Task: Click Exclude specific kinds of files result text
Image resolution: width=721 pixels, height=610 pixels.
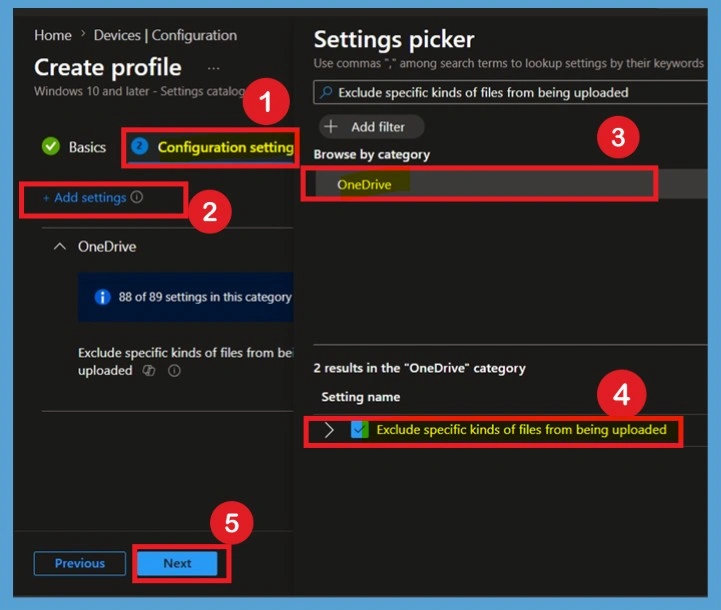Action: [521, 430]
